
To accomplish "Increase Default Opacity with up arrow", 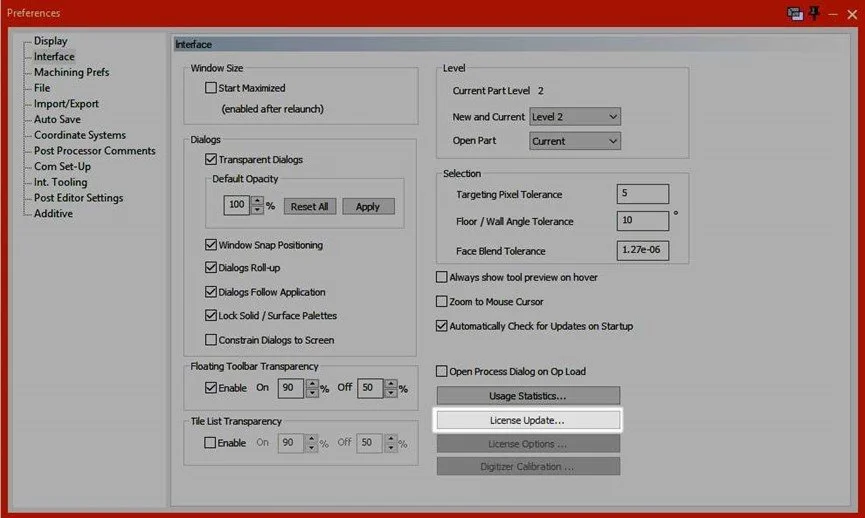I will point(257,201).
